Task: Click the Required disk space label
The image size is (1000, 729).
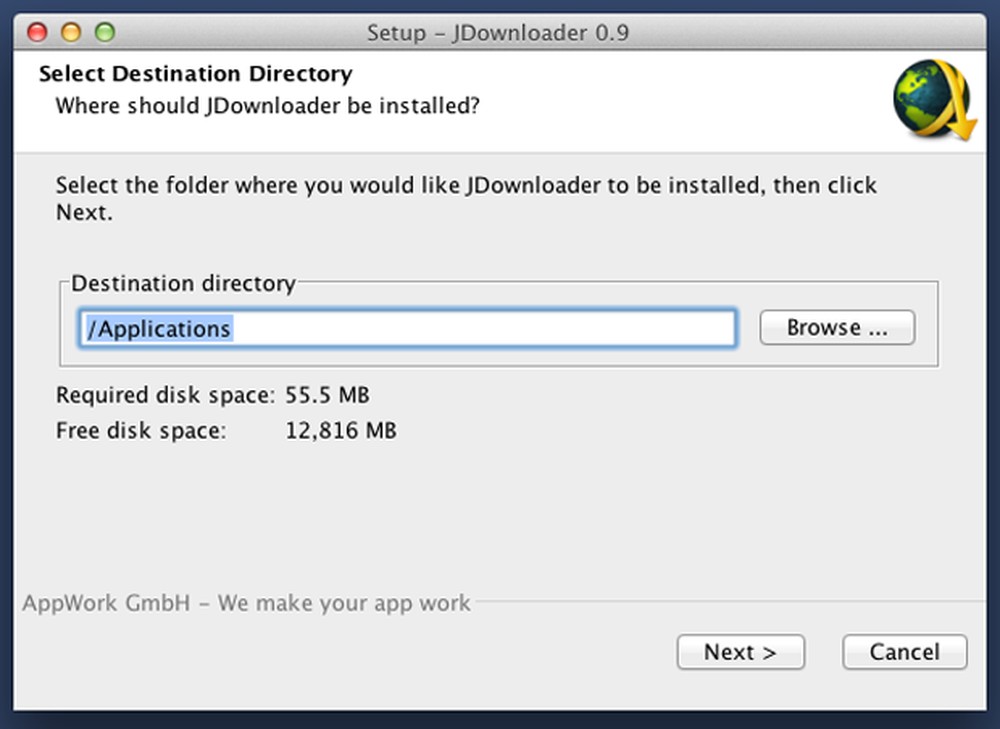Action: point(166,395)
